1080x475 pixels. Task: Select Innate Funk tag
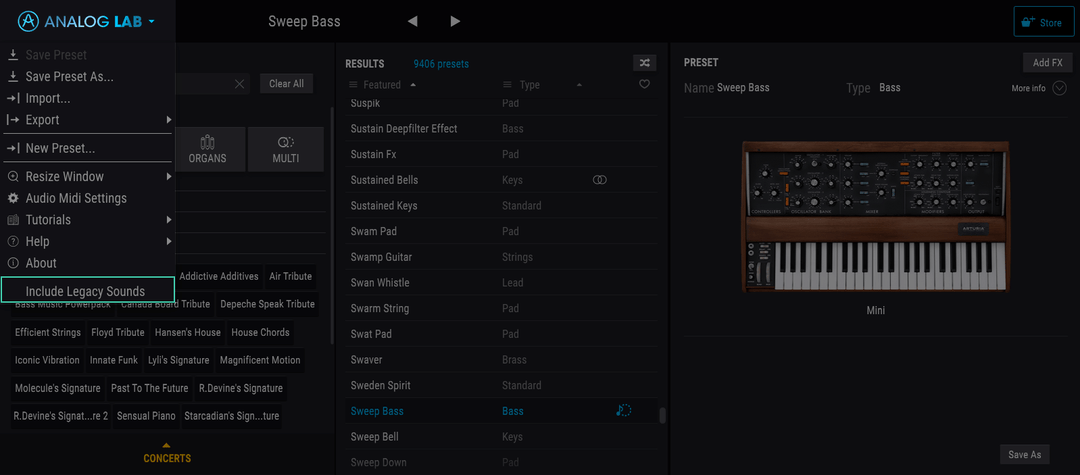(114, 360)
